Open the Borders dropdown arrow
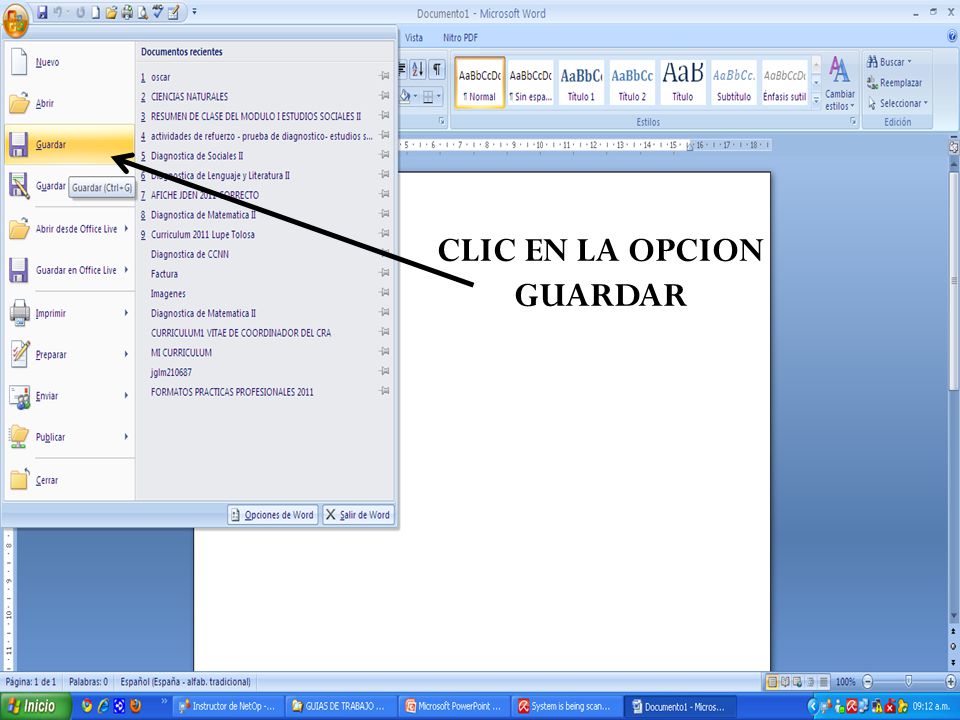The height and width of the screenshot is (720, 960). tap(438, 96)
